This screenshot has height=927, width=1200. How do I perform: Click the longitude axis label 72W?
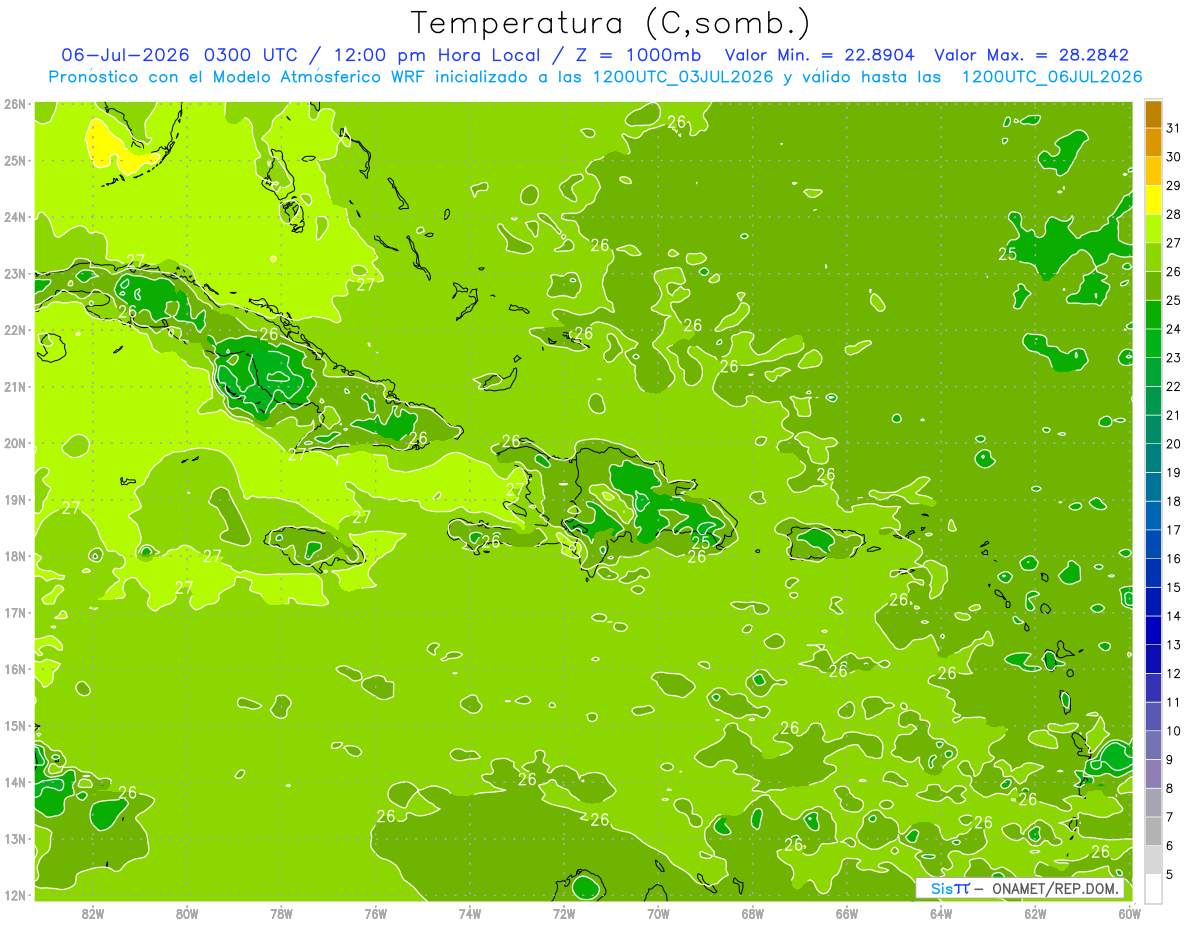tap(564, 913)
